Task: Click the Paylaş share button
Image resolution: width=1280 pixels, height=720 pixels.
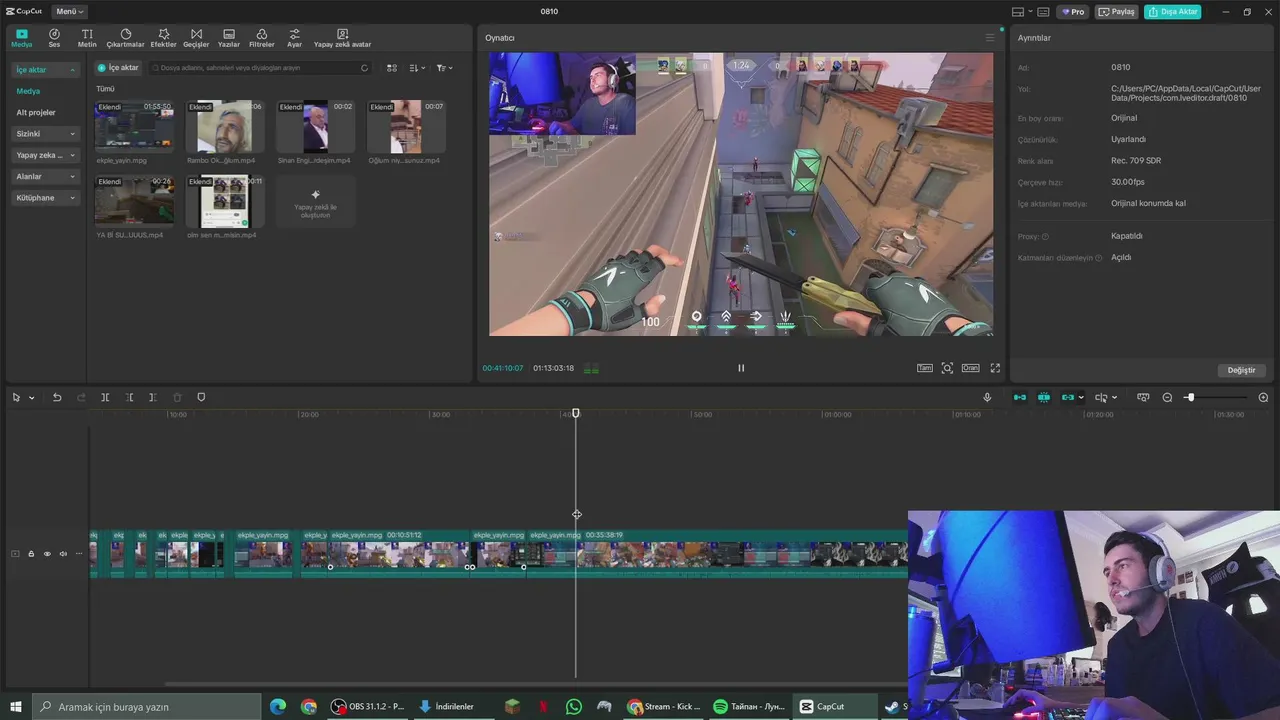Action: tap(1117, 12)
